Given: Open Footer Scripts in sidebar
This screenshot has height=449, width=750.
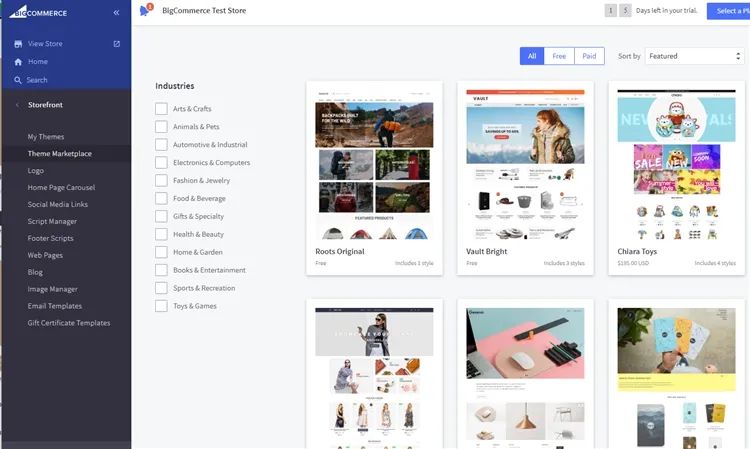Looking at the screenshot, I should [x=51, y=238].
